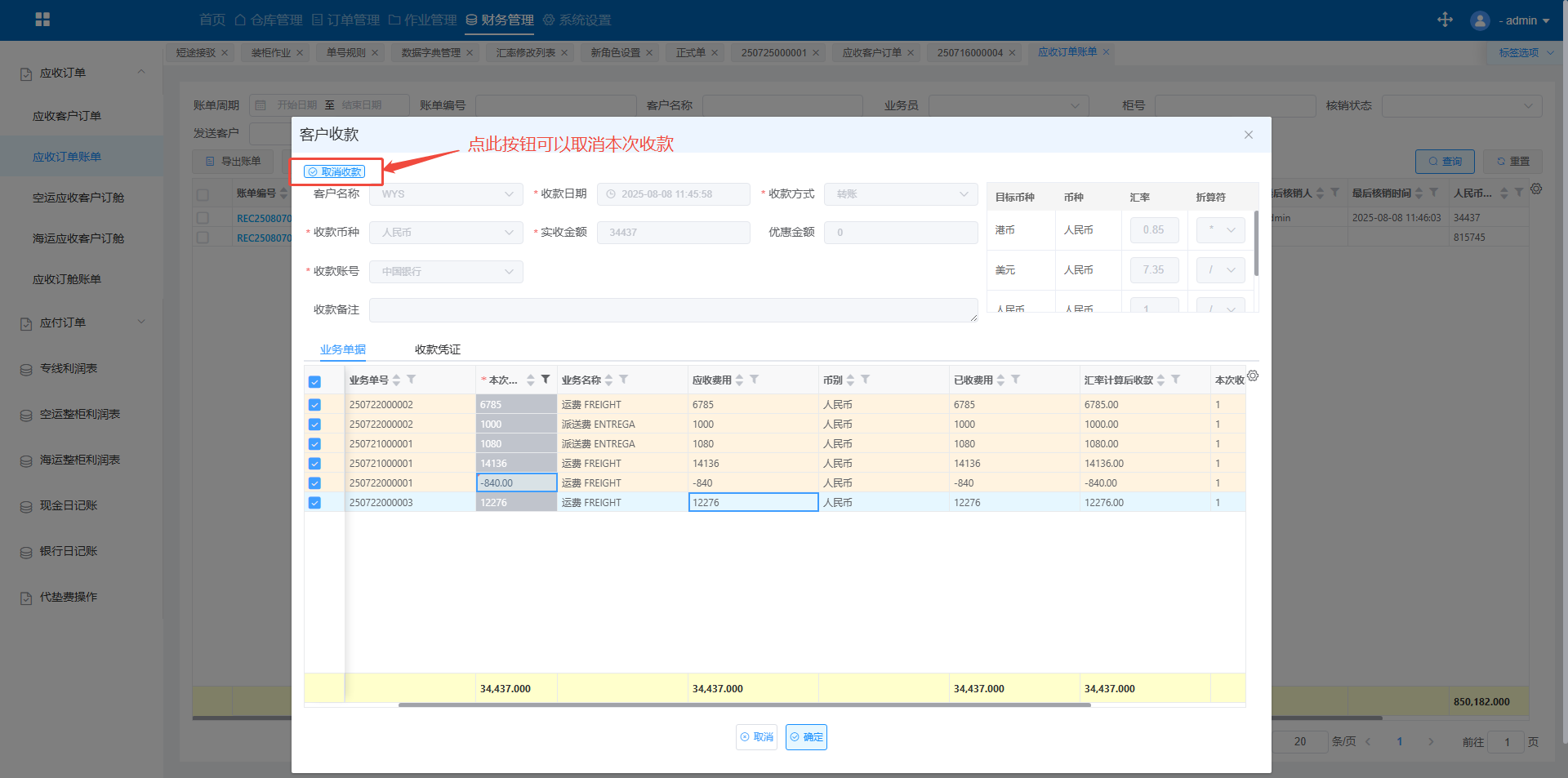Close the 客户收款 dialog with X
1568x778 pixels.
tap(1248, 135)
